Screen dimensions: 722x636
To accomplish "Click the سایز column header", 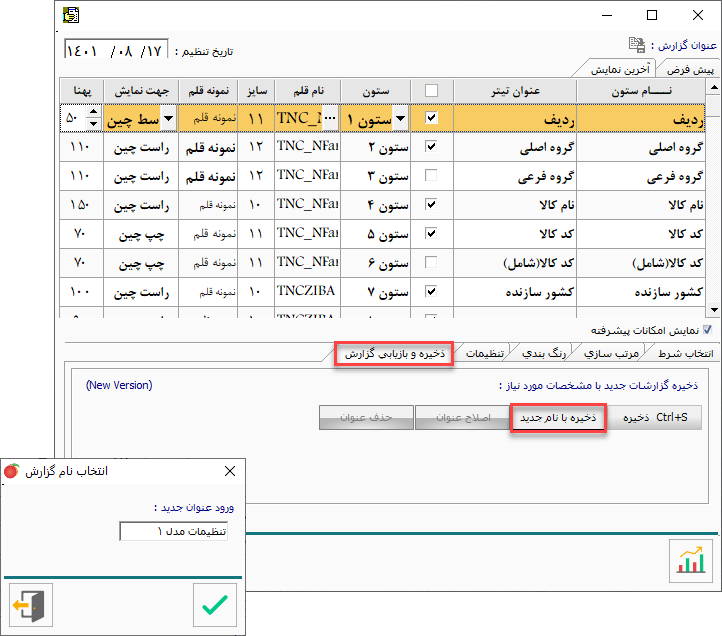I will [256, 91].
